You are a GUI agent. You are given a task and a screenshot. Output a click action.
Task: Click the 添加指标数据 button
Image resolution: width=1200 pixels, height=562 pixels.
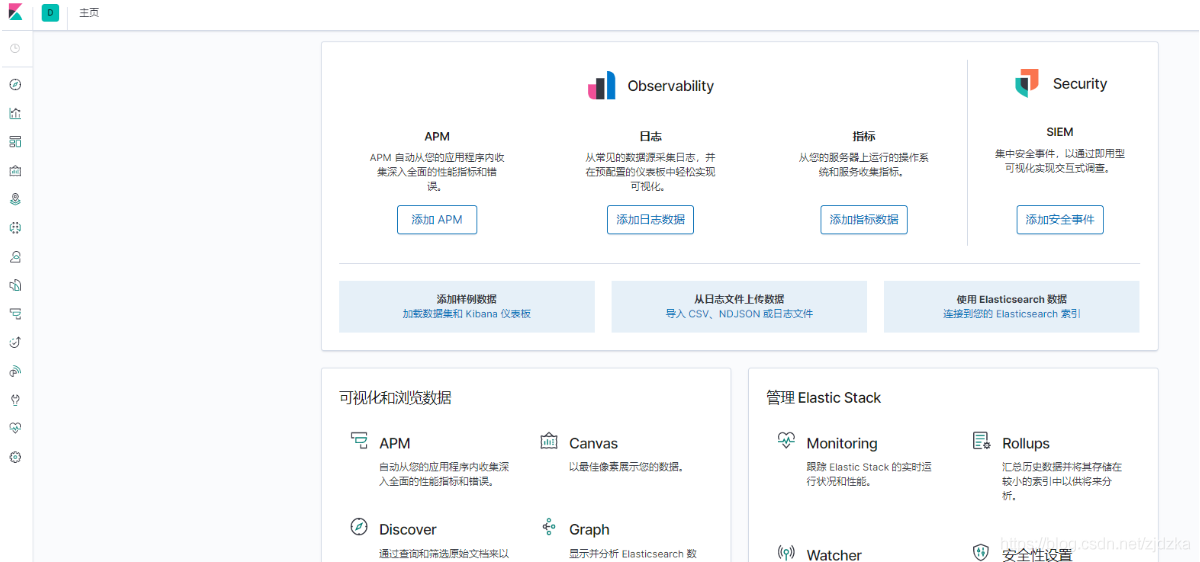tap(864, 220)
